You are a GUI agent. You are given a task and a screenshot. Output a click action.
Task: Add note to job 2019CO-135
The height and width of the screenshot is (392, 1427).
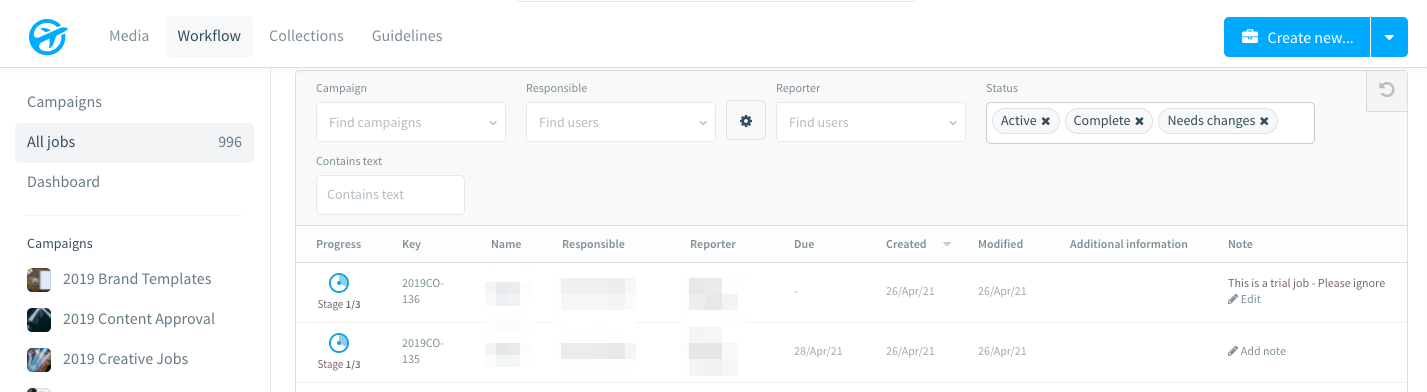point(1257,351)
